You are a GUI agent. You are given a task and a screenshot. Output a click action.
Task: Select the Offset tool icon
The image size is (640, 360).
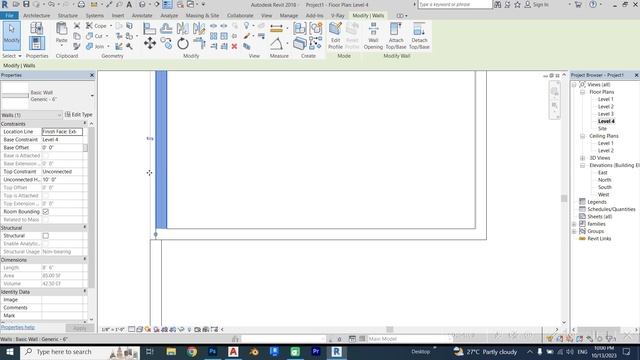pos(166,28)
